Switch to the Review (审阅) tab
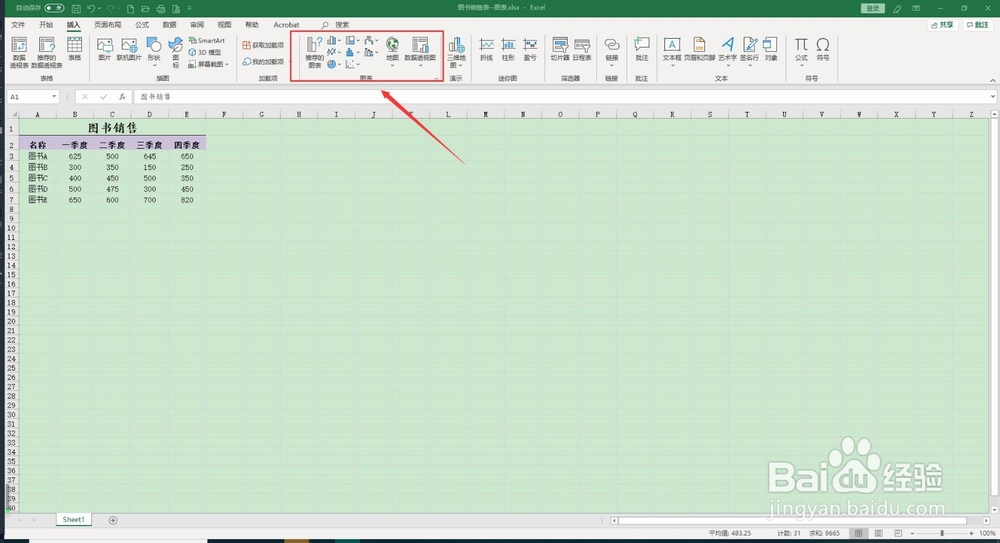1000x543 pixels. coord(197,25)
